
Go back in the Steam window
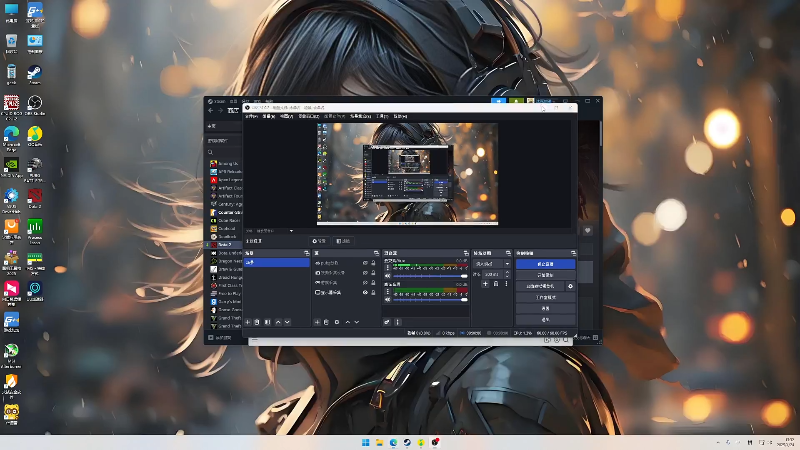[x=211, y=110]
